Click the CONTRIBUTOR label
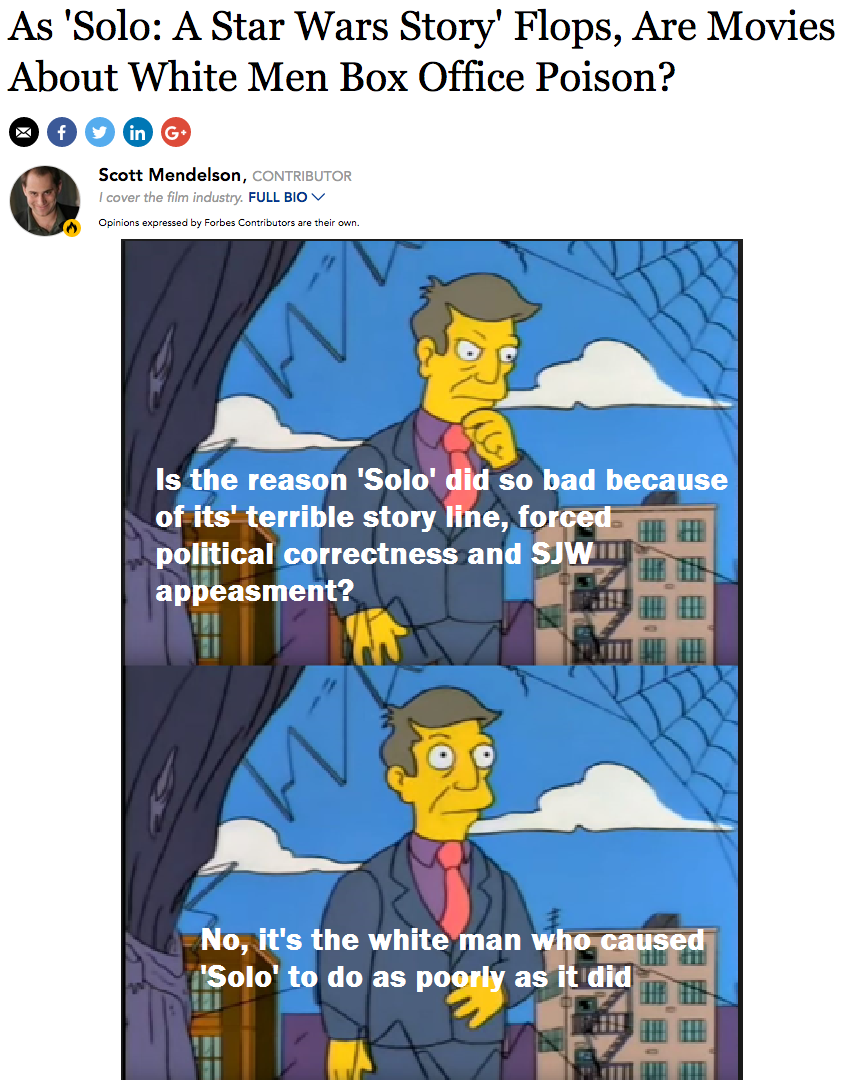842x1080 pixels. (302, 176)
